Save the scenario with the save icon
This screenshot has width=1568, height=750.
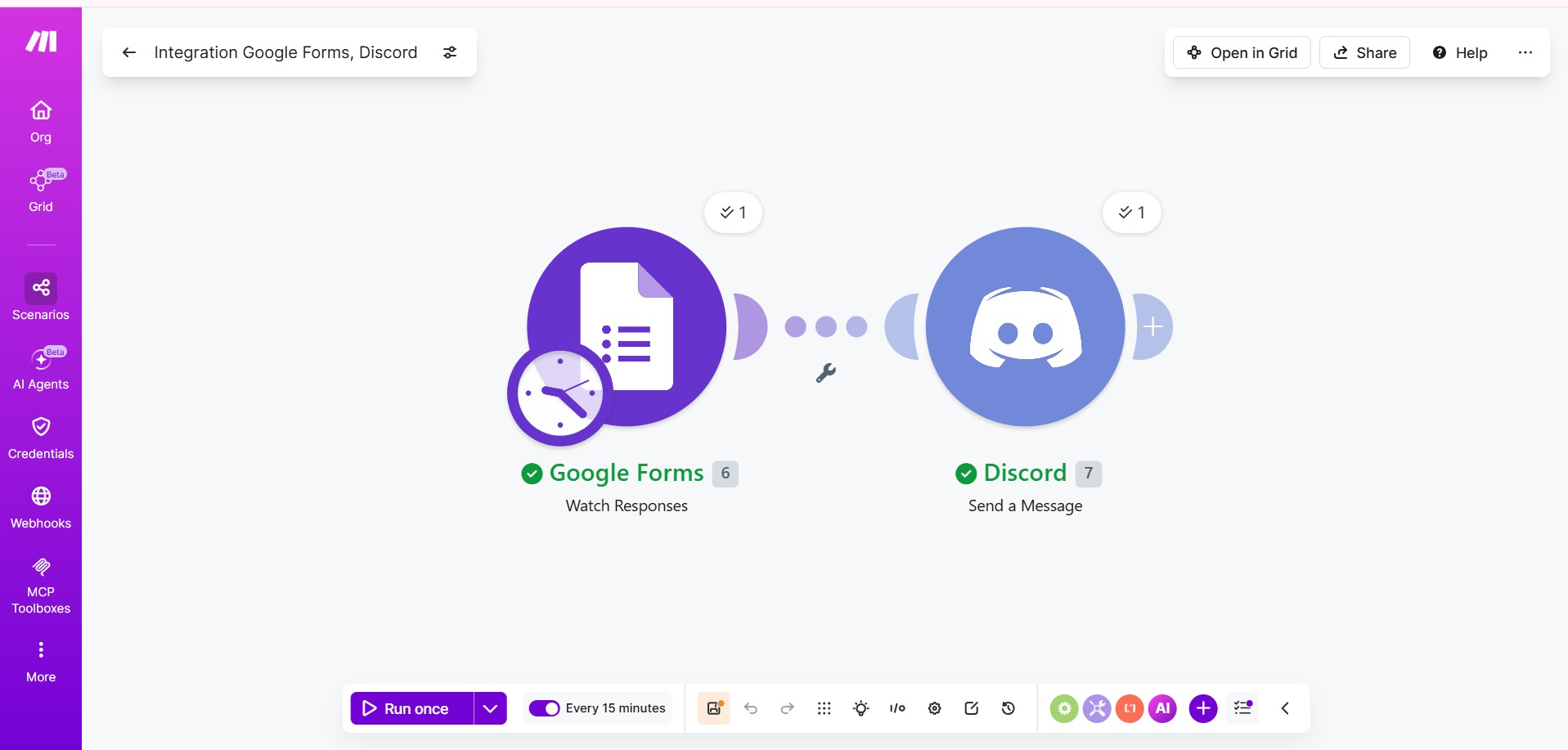pyautogui.click(x=714, y=708)
